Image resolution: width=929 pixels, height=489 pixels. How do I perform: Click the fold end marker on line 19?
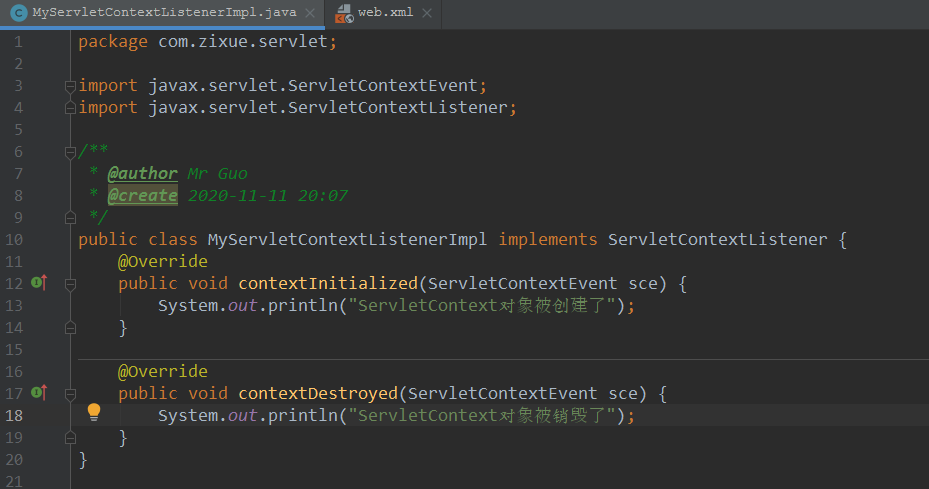(x=70, y=438)
